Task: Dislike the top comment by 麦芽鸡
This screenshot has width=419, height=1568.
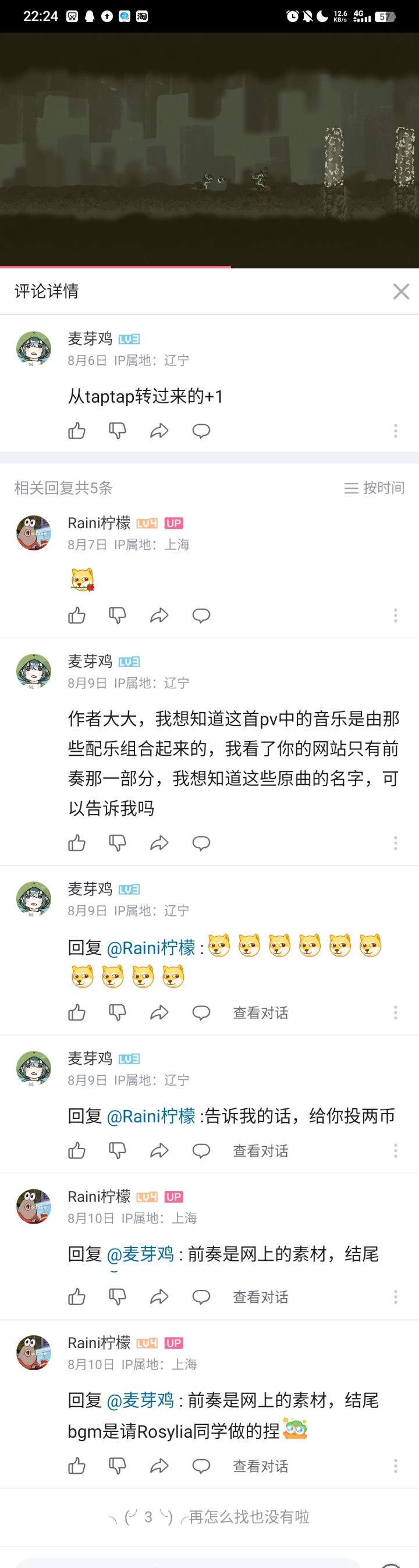Action: tap(118, 431)
